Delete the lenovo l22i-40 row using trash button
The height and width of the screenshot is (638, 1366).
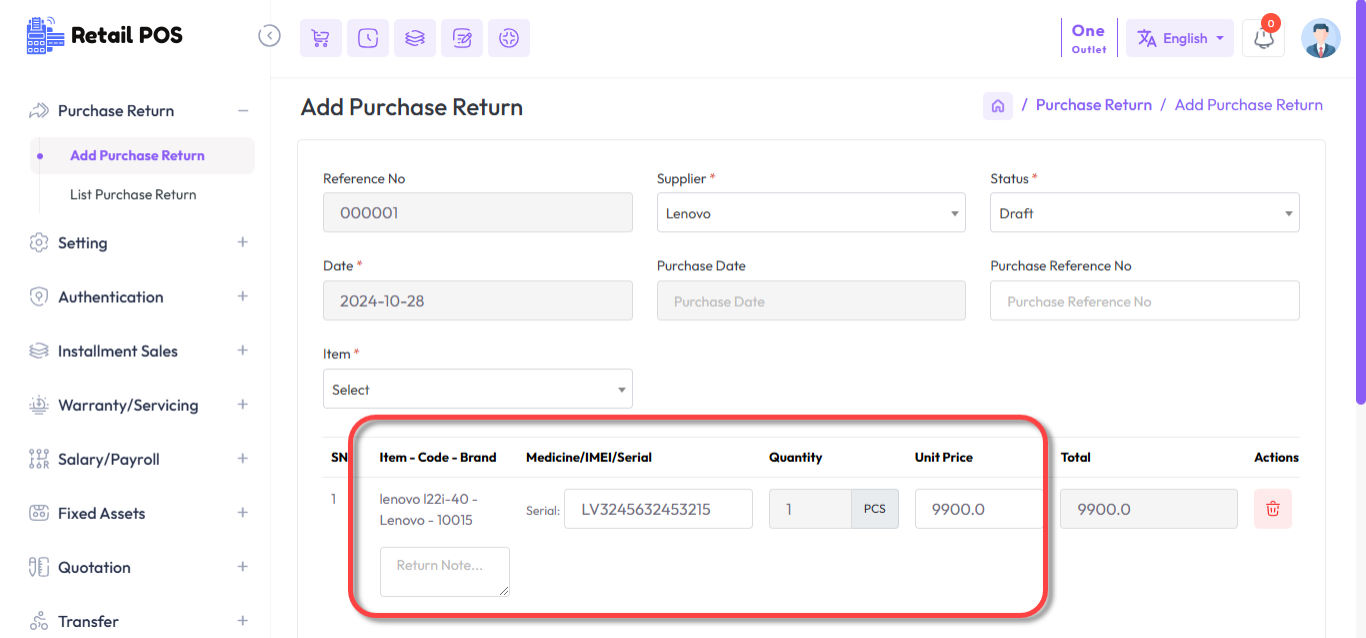tap(1272, 509)
